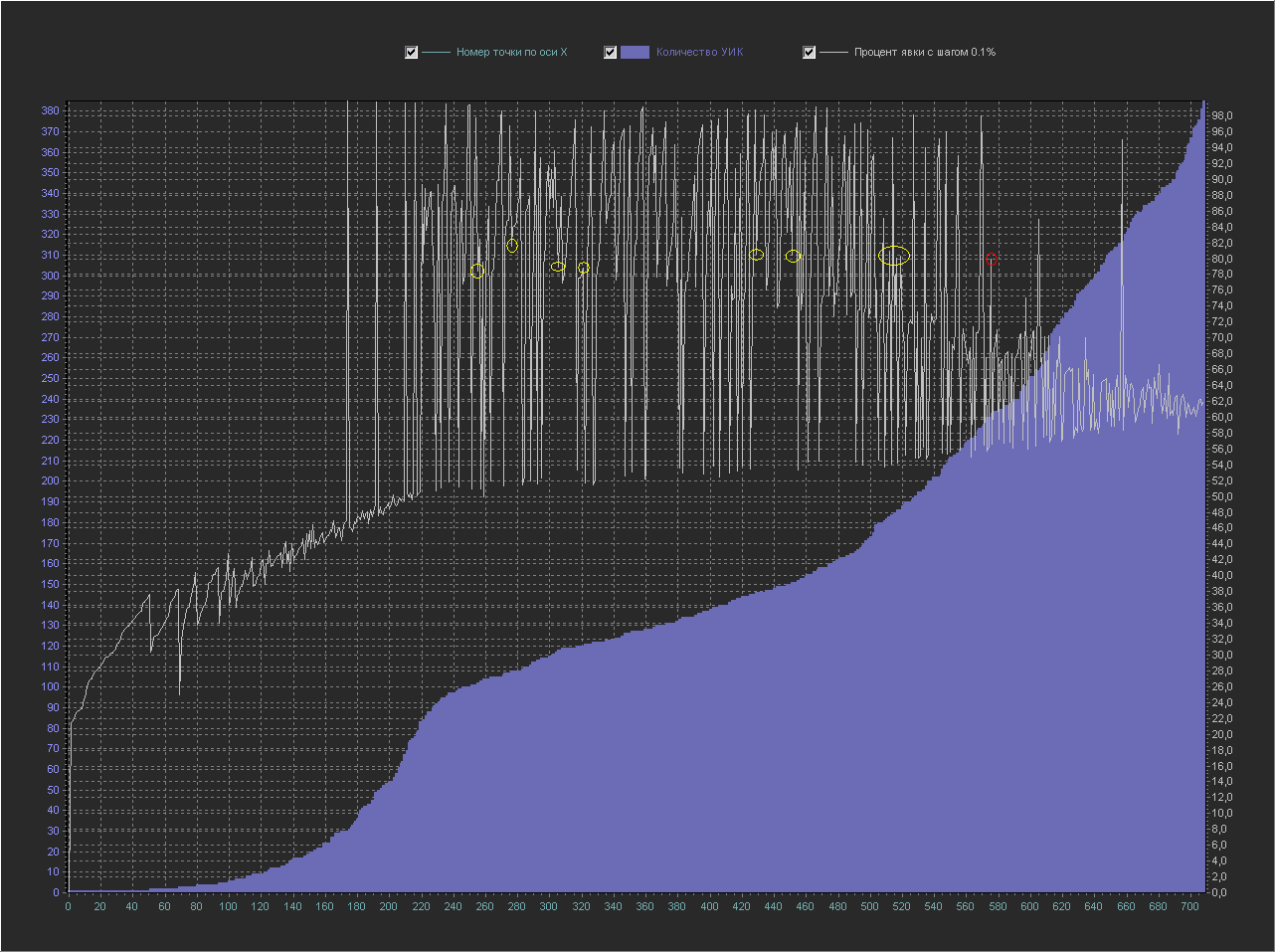Click the '400' label on the bottom axis

709,906
